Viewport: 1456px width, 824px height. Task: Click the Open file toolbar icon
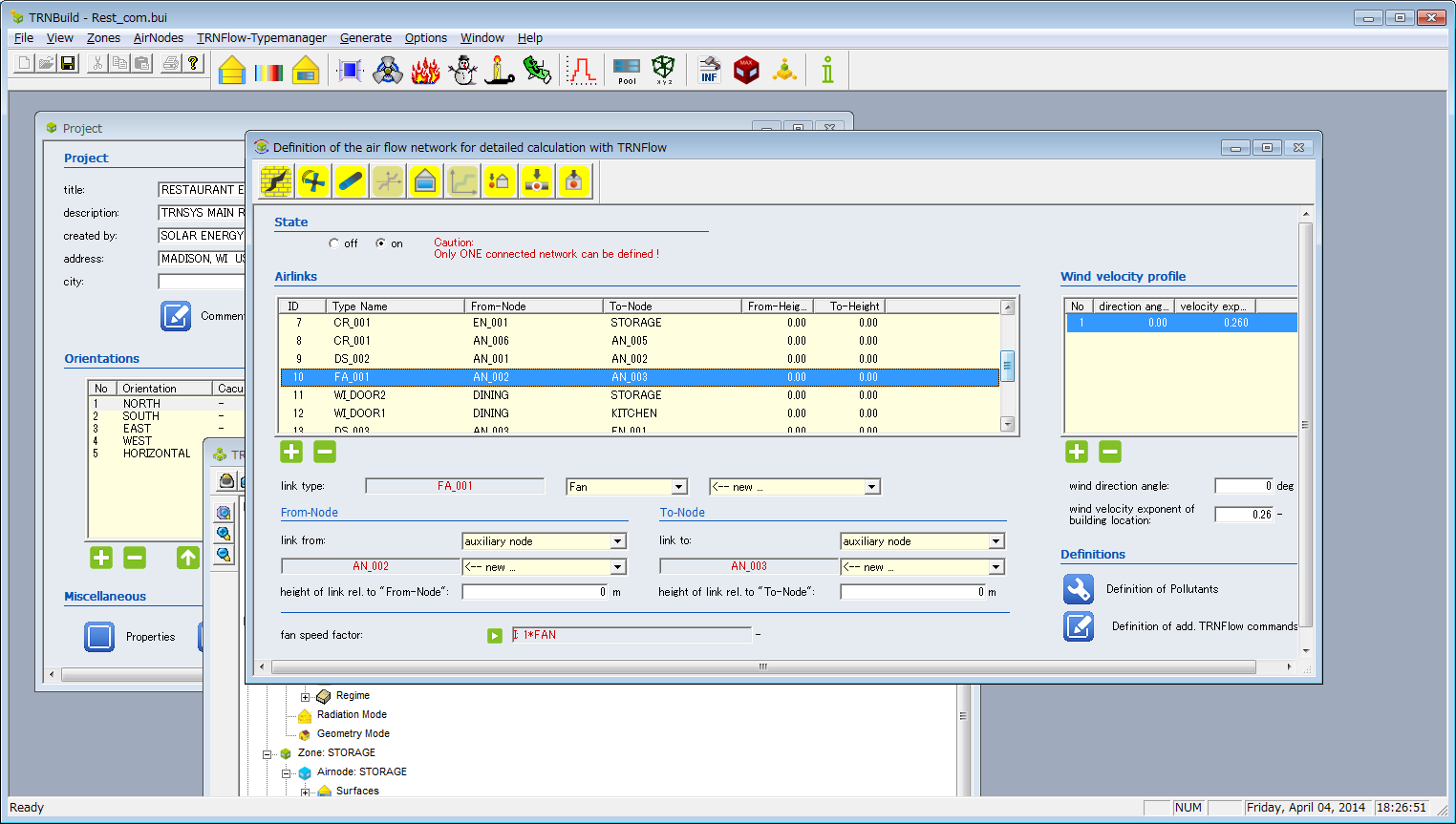[46, 63]
